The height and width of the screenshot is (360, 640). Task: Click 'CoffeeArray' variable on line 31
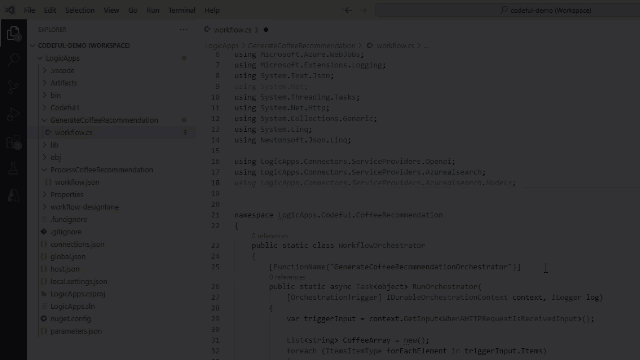367,340
